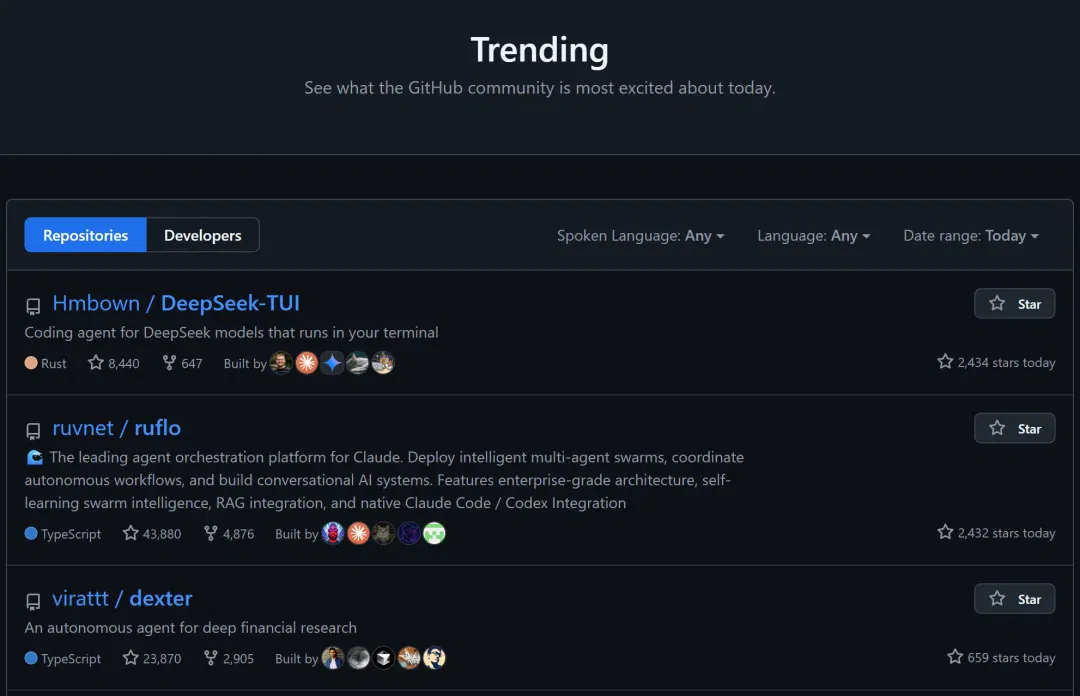View ruflo stargazers count 43,880

[x=152, y=533]
